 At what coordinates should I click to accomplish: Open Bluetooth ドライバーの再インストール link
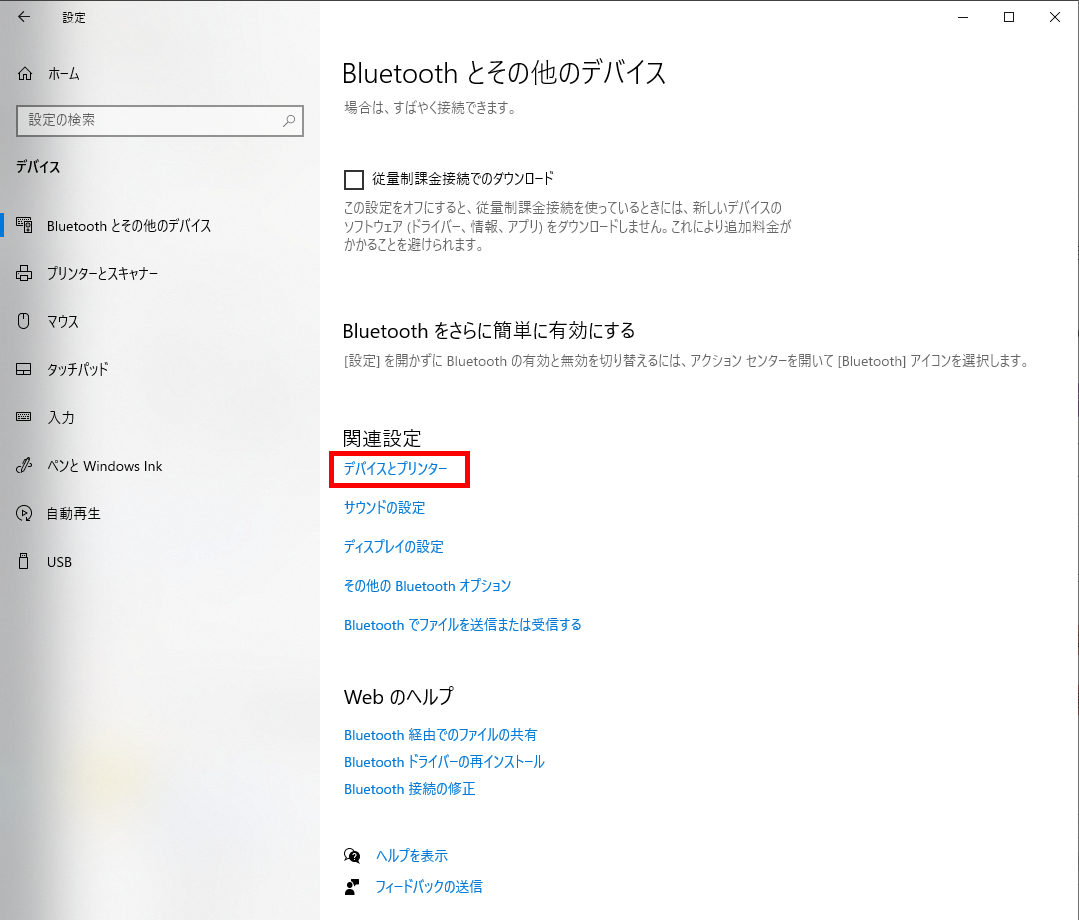tap(444, 762)
